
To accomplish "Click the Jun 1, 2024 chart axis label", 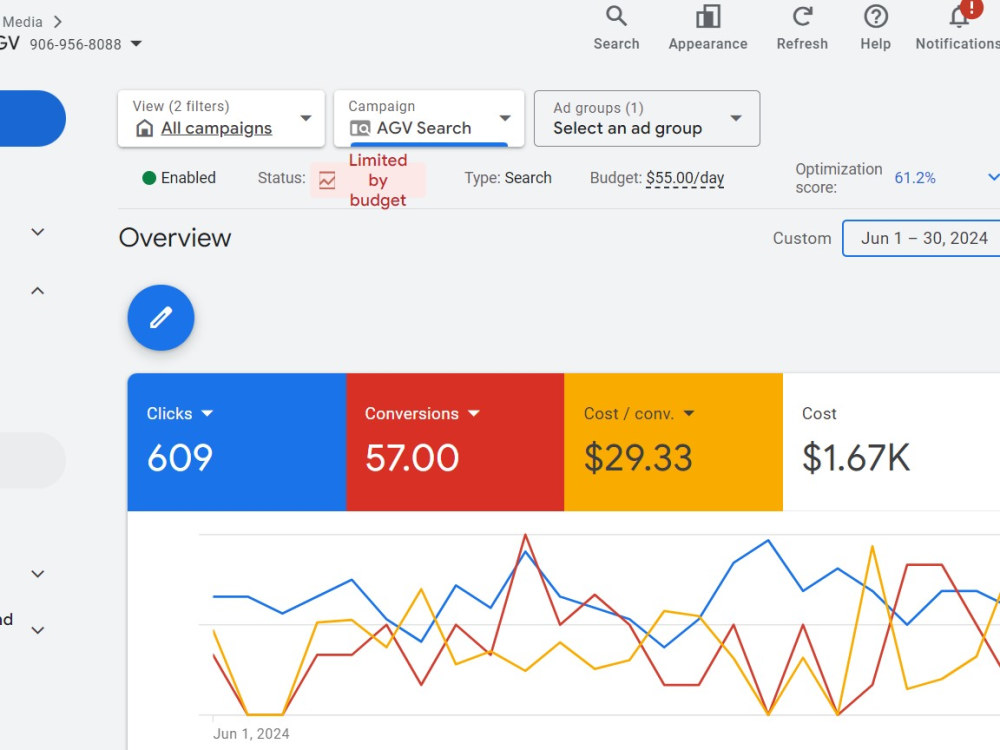I will (x=251, y=734).
